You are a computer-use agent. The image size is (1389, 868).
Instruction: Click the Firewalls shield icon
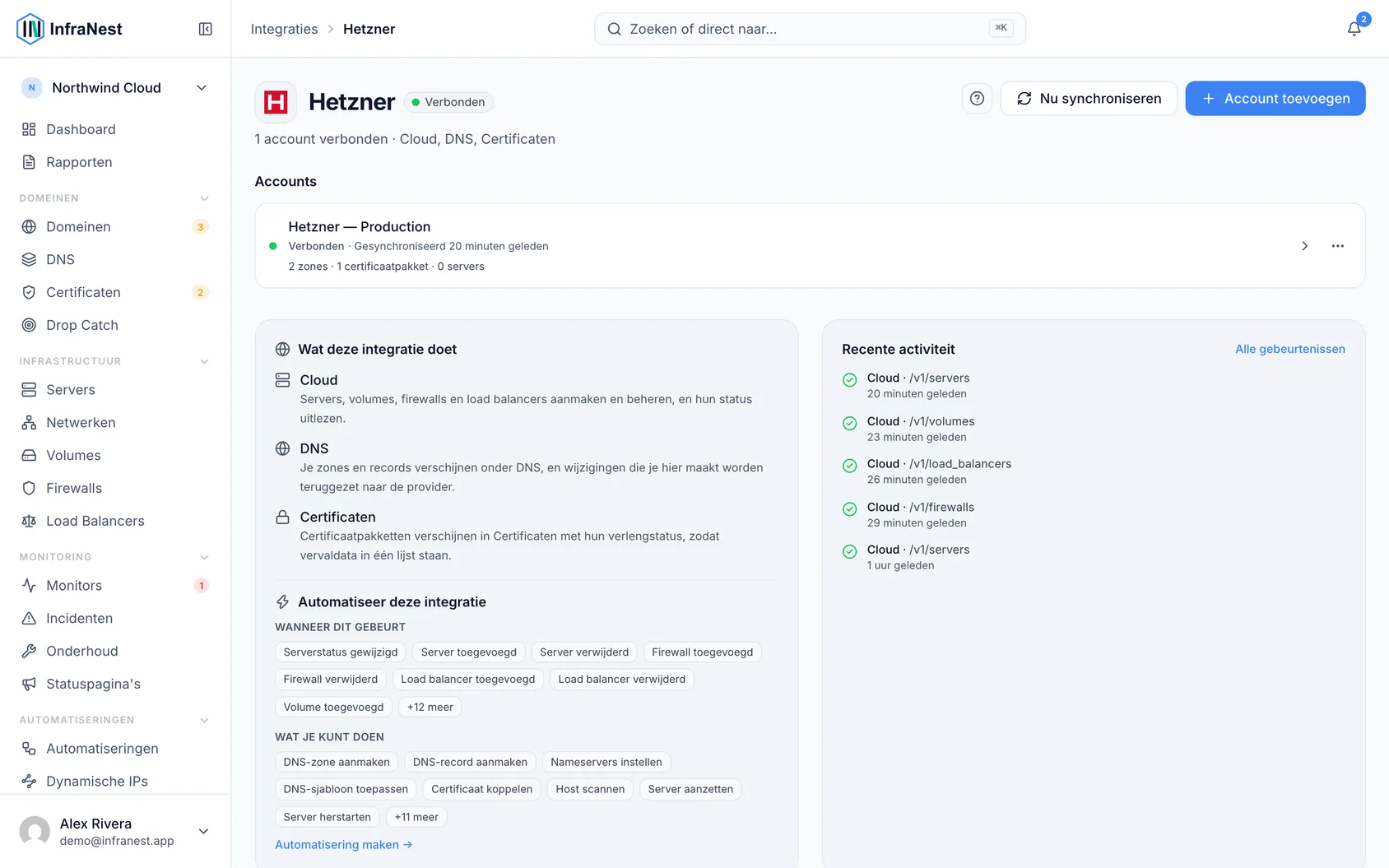[29, 488]
